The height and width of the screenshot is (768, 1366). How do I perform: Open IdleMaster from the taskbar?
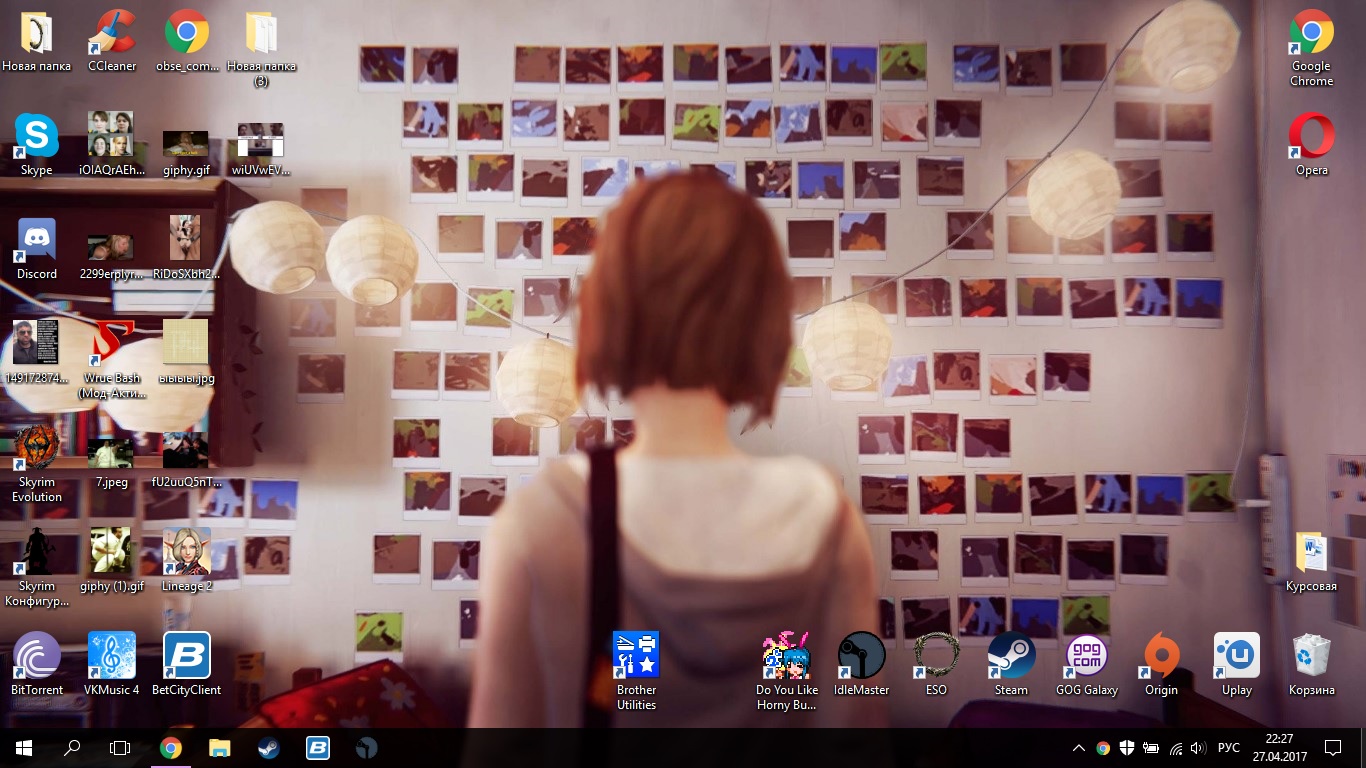coord(367,748)
